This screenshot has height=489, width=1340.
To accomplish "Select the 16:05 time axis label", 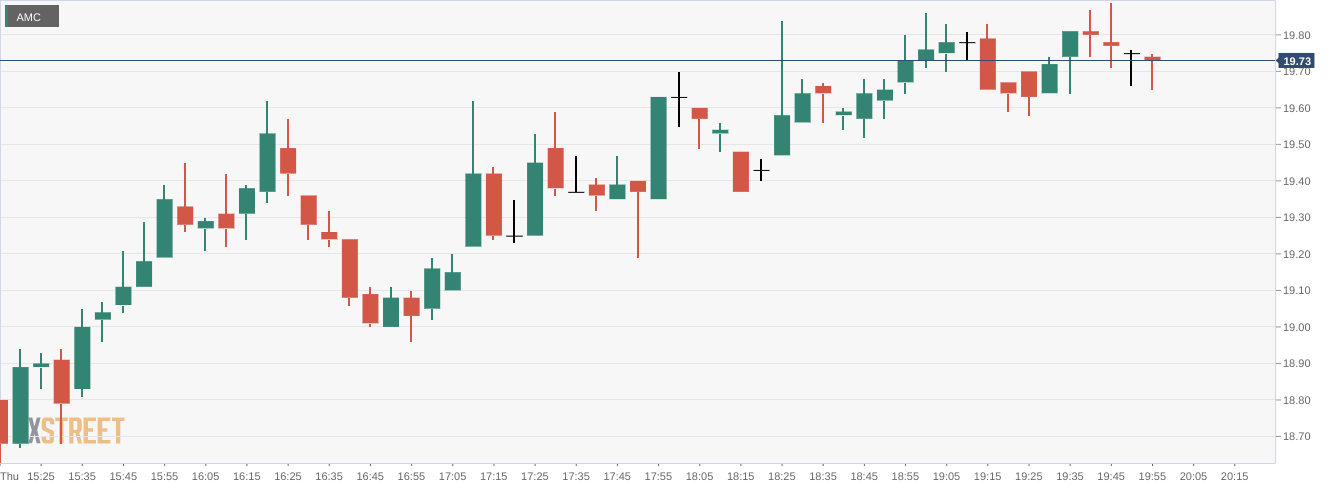I will click(205, 476).
